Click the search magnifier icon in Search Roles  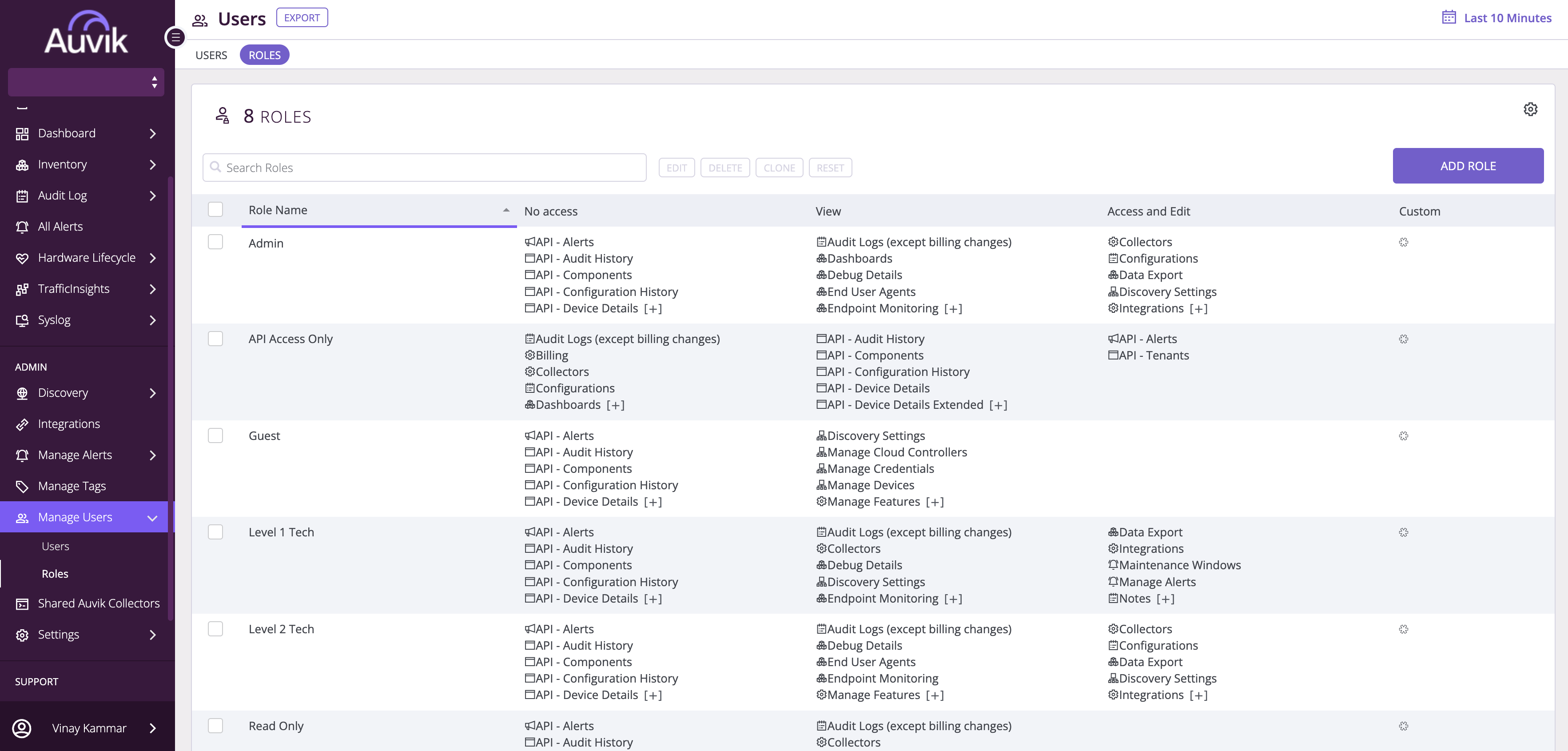coord(215,167)
